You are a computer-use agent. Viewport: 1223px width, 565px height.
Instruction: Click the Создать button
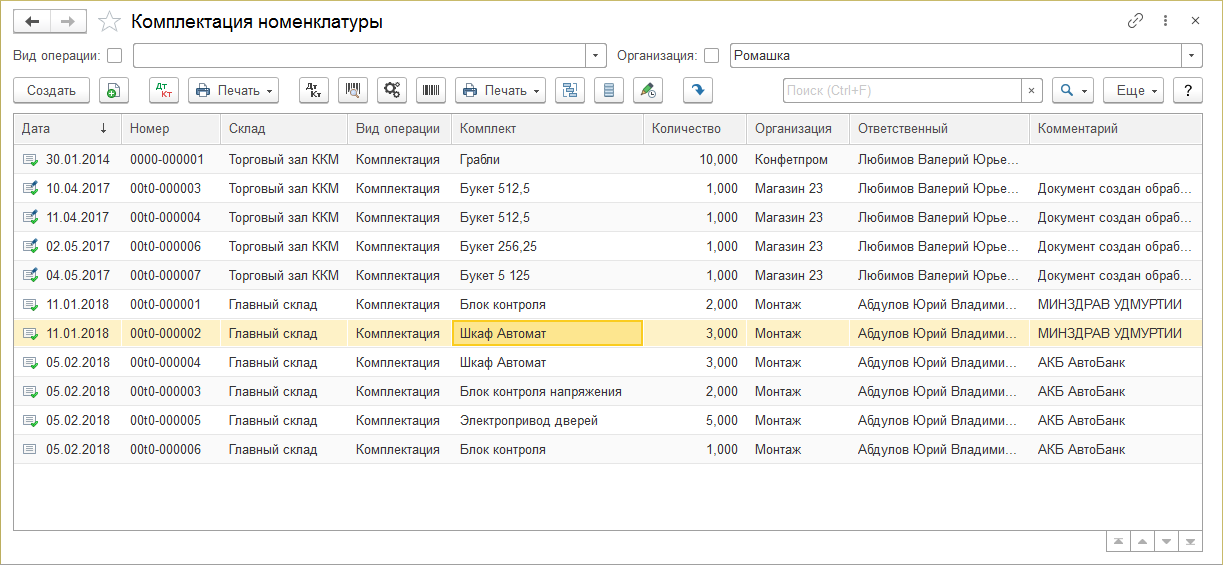(x=51, y=90)
